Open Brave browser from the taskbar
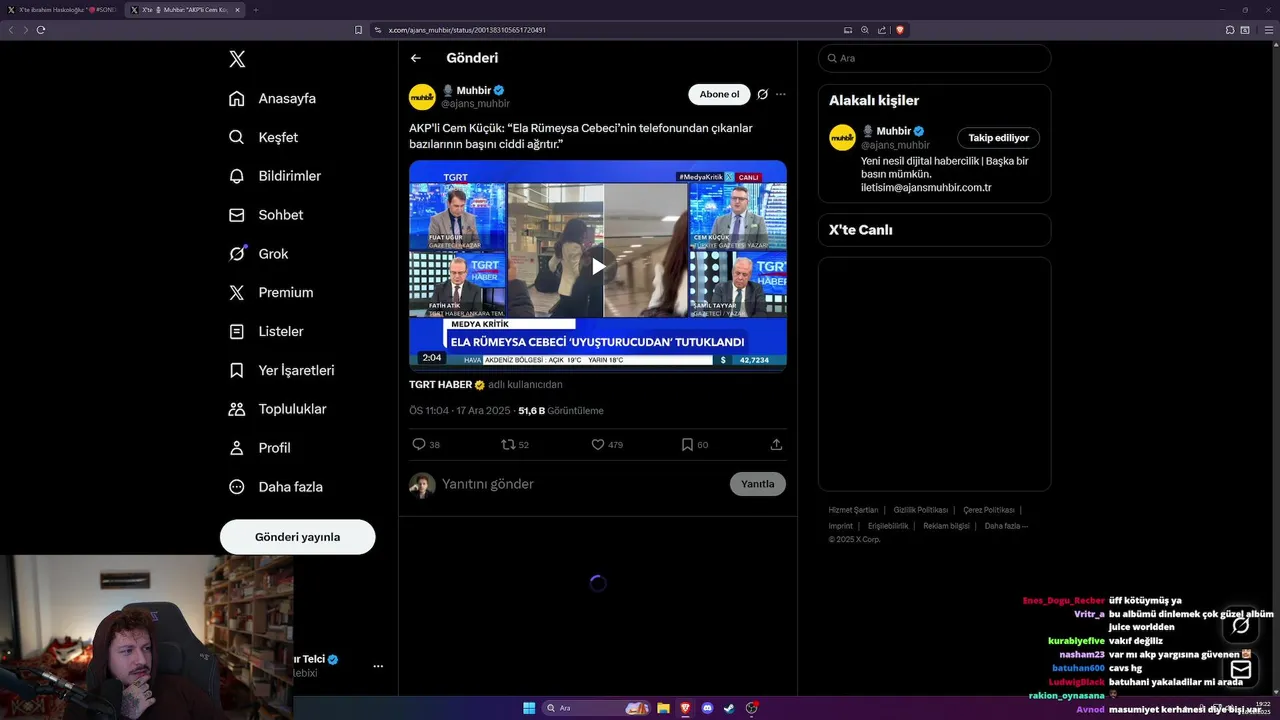Screen dimensions: 1280x720 pyautogui.click(x=685, y=708)
